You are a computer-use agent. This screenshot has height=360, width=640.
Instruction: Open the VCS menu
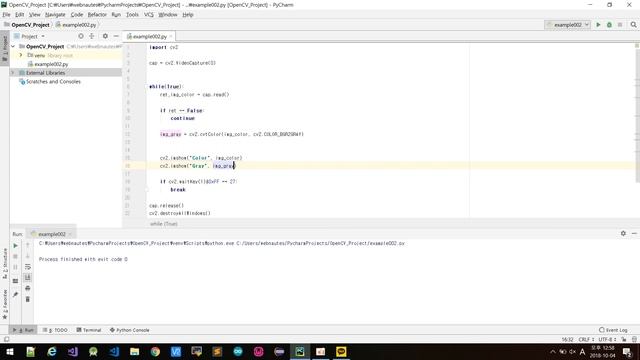coord(149,15)
